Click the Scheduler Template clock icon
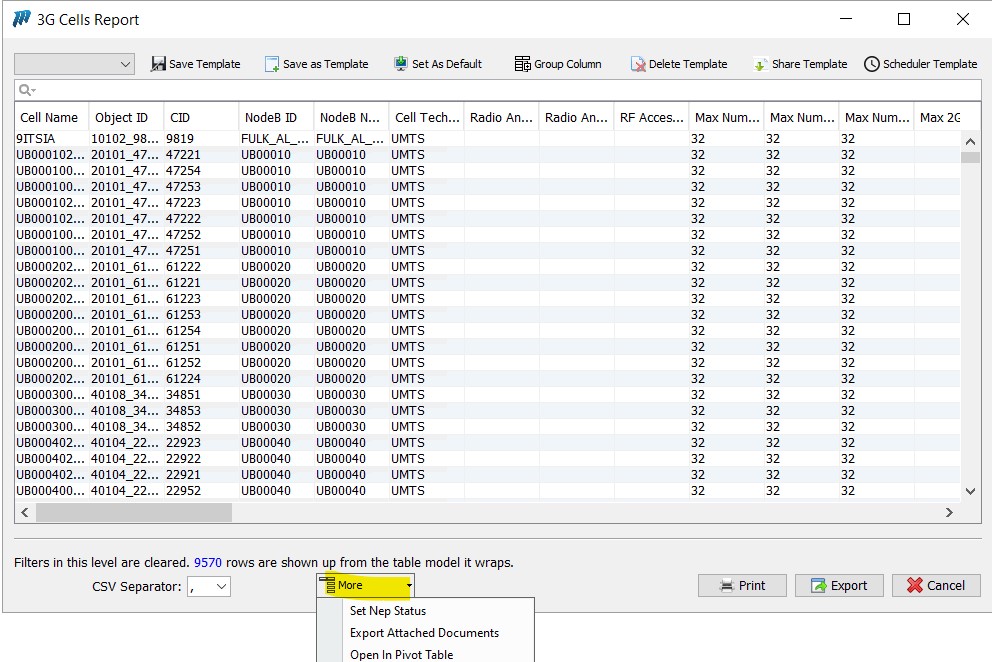Image resolution: width=992 pixels, height=662 pixels. 872,64
